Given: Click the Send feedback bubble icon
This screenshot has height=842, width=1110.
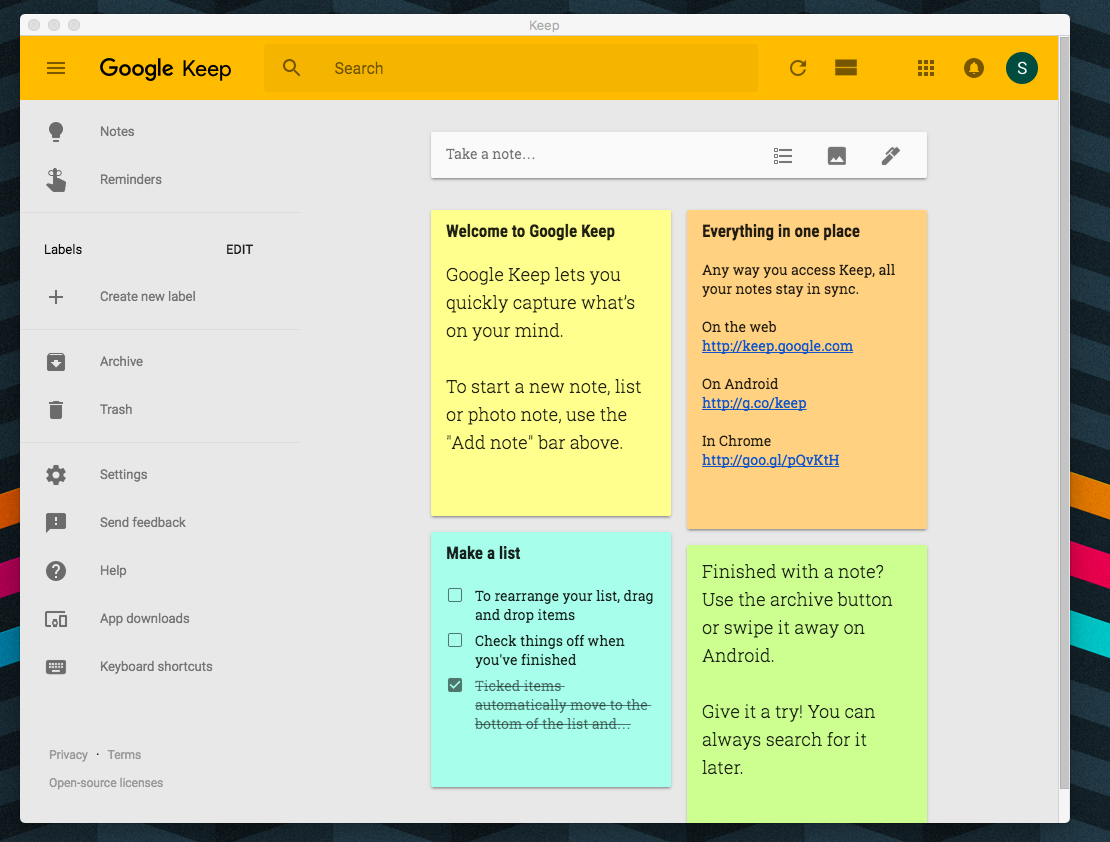Looking at the screenshot, I should [56, 523].
